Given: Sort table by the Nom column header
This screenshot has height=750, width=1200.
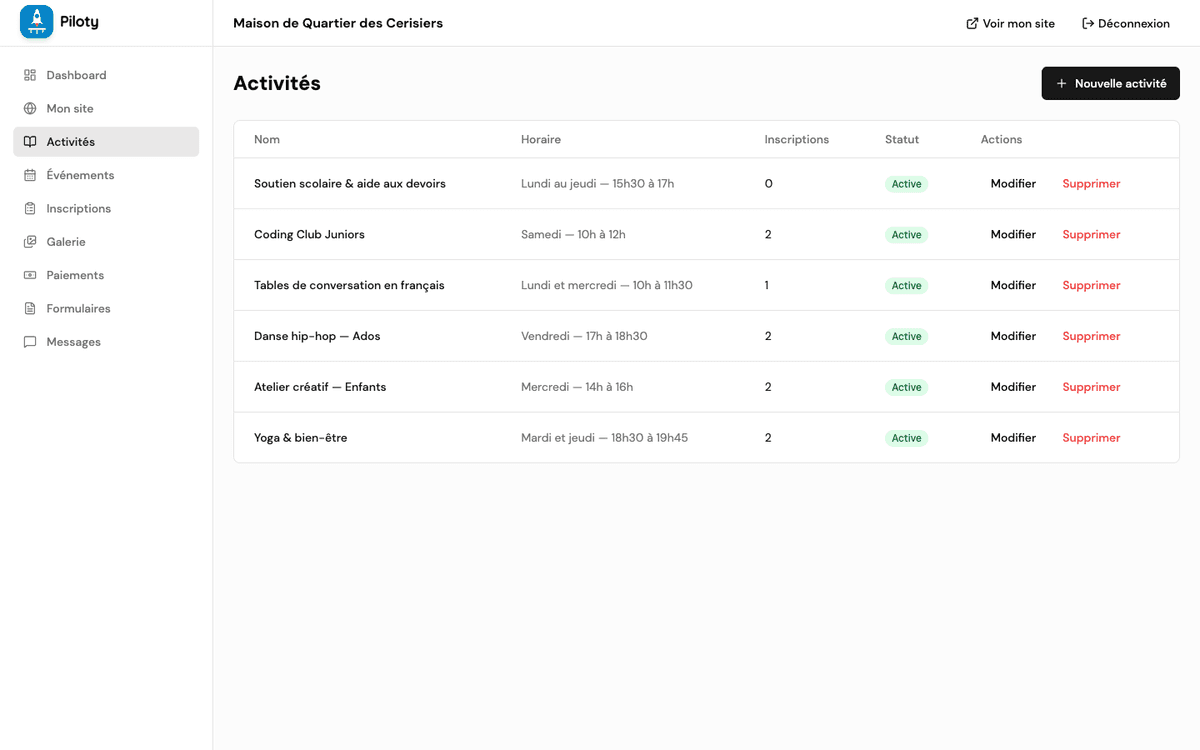Looking at the screenshot, I should pos(266,139).
